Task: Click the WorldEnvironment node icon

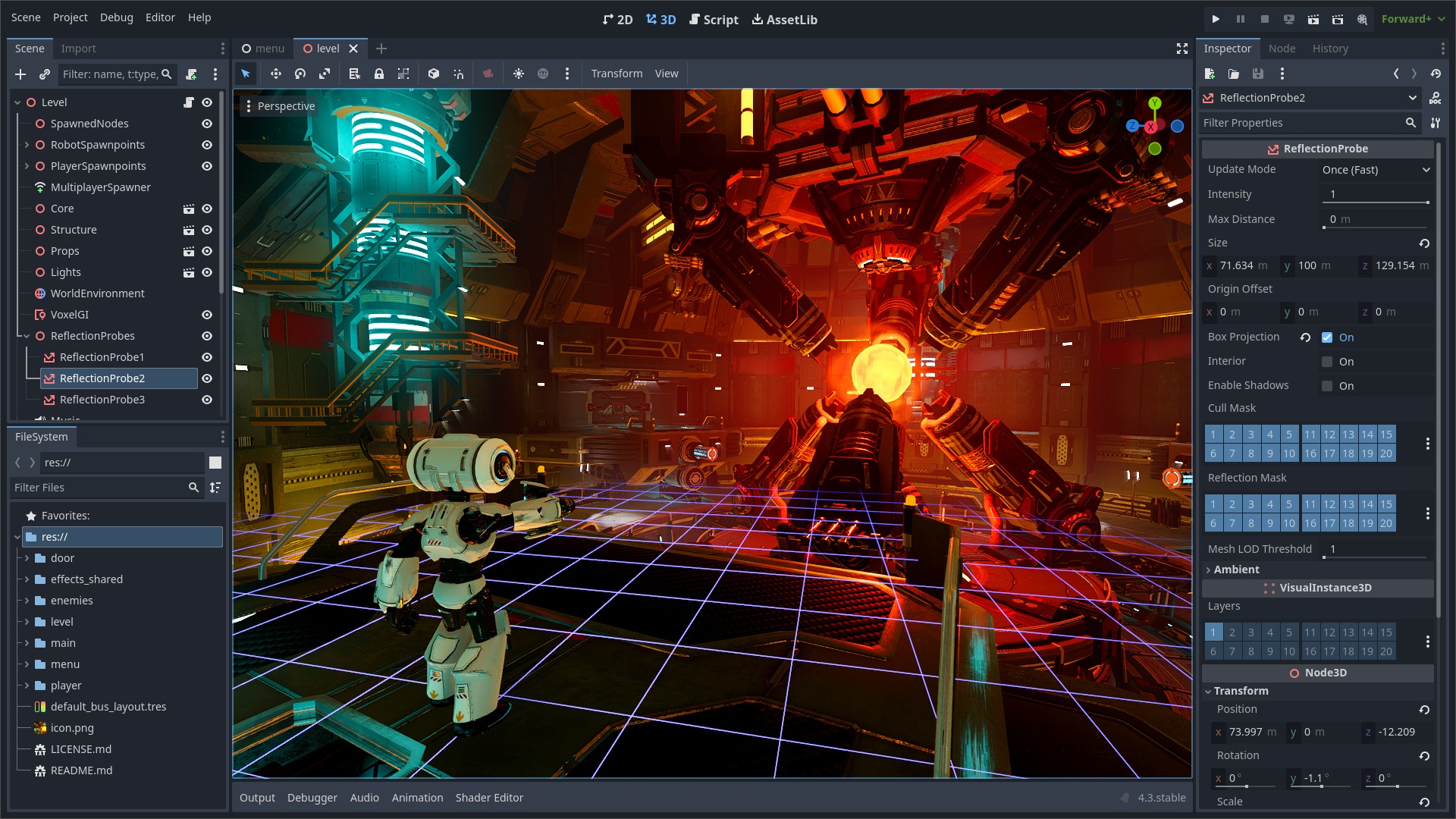Action: coord(41,293)
